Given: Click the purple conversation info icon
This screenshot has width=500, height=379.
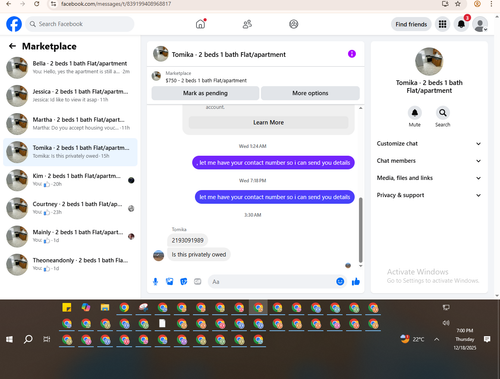Looking at the screenshot, I should 352,54.
